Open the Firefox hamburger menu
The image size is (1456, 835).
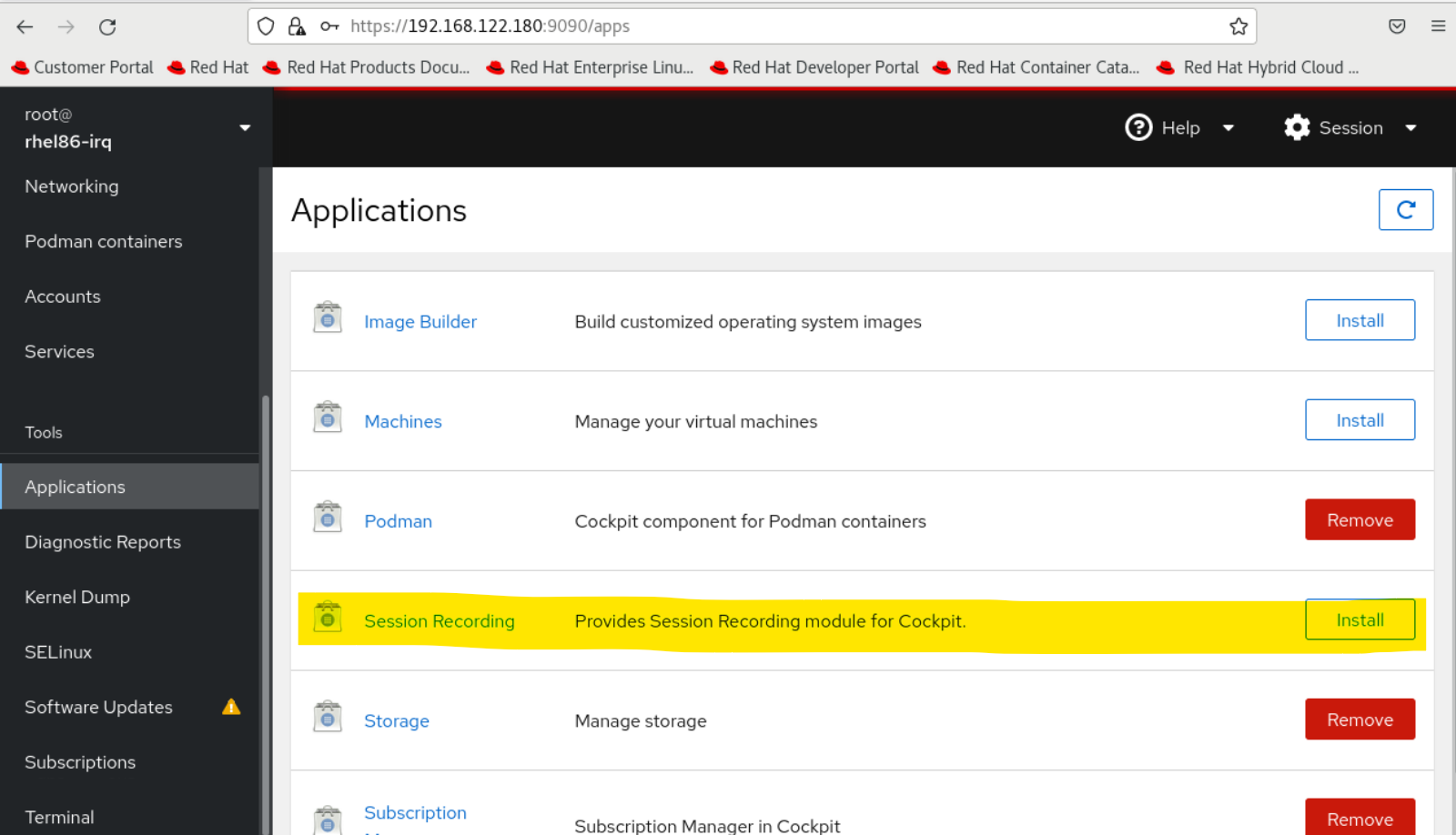point(1438,26)
